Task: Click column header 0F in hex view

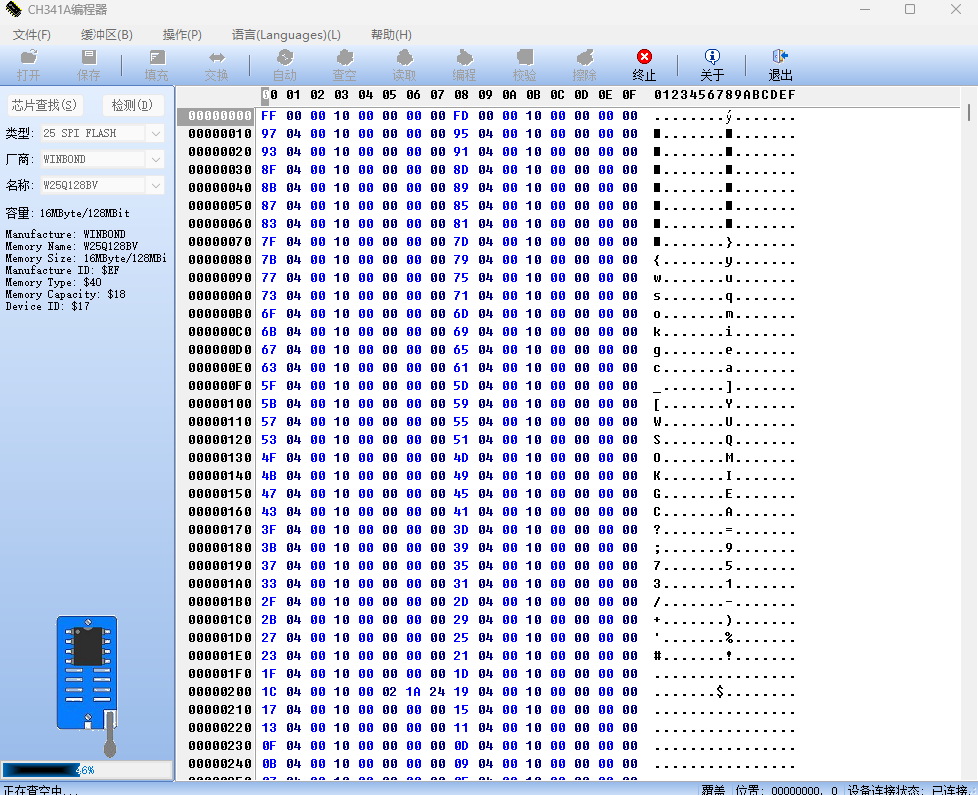Action: (x=629, y=95)
